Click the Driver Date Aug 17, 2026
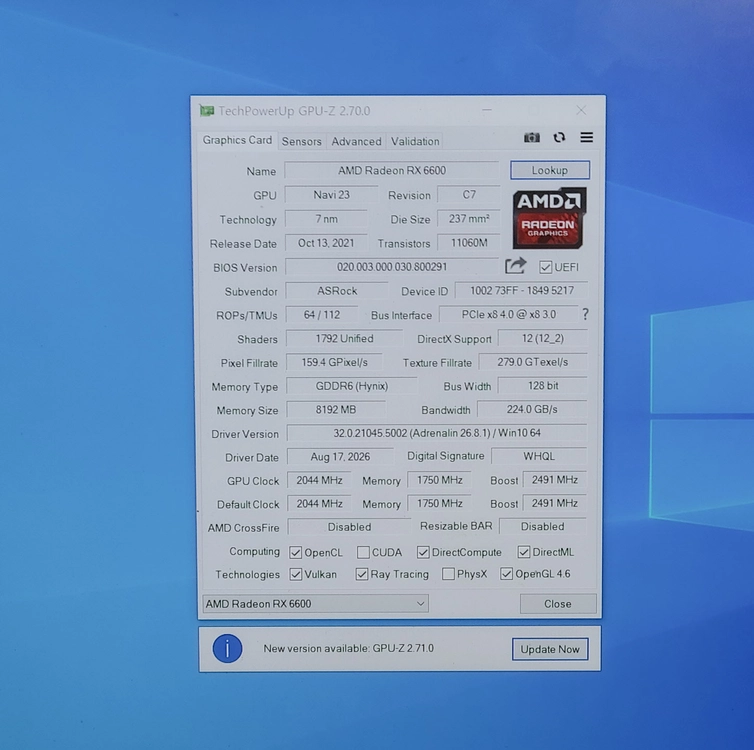Viewport: 754px width, 750px height. (340, 457)
